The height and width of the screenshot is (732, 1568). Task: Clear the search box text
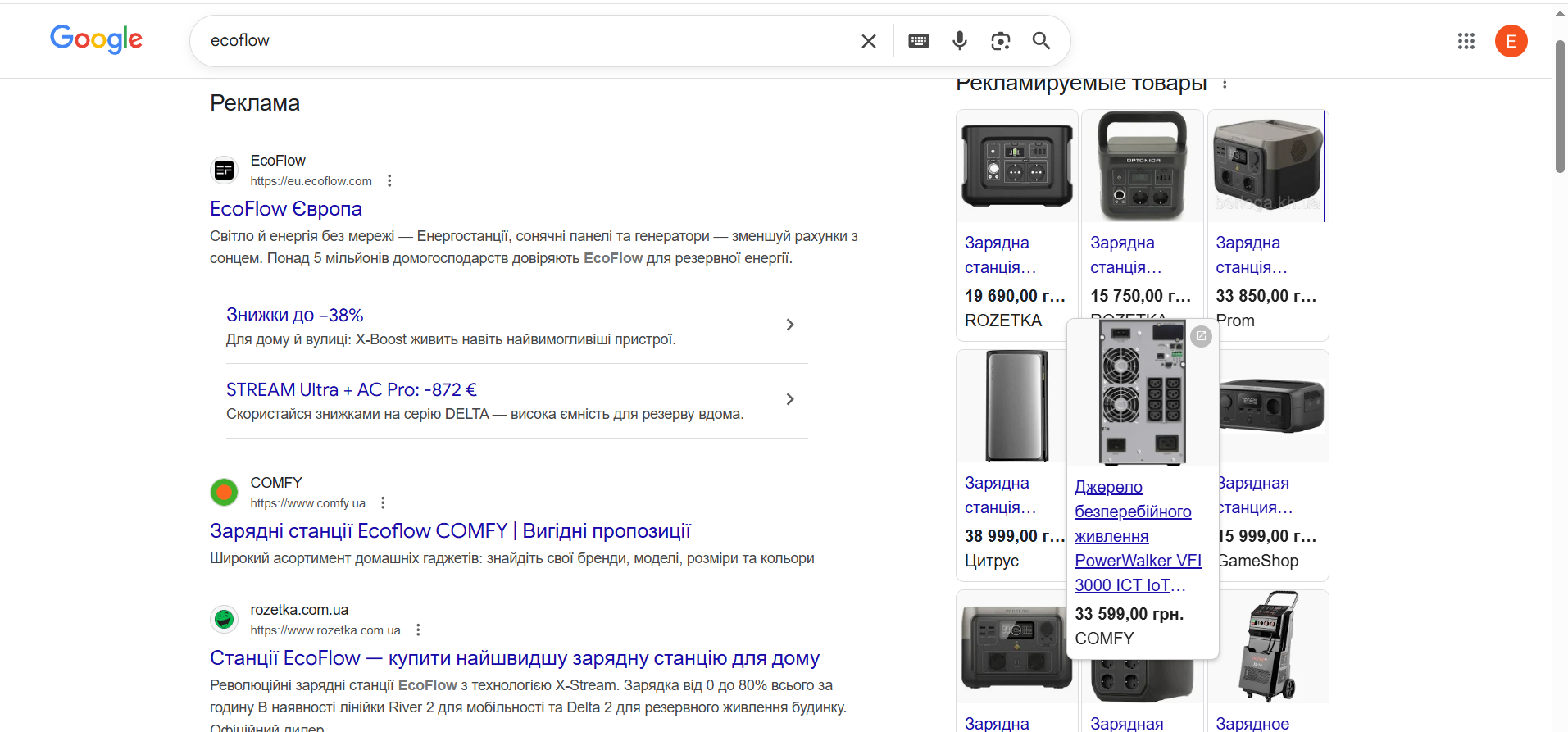[869, 41]
